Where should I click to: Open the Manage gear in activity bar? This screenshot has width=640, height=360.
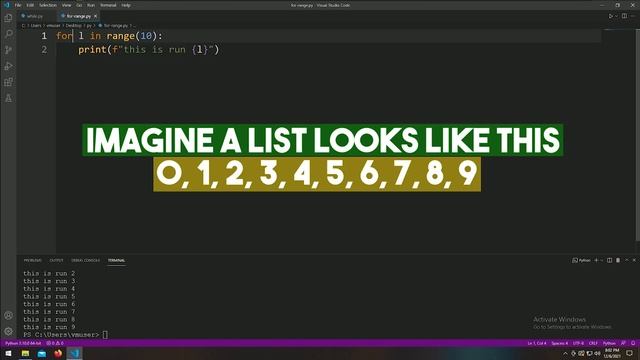tap(8, 331)
